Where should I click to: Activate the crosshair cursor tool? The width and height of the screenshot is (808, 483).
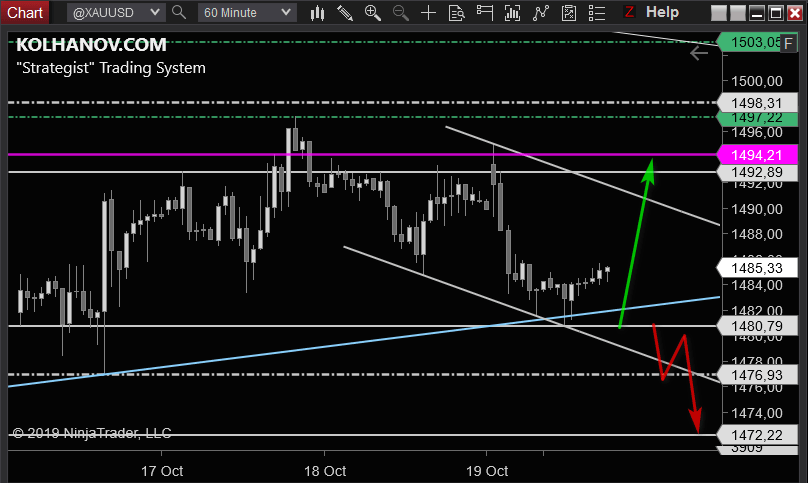coord(428,13)
